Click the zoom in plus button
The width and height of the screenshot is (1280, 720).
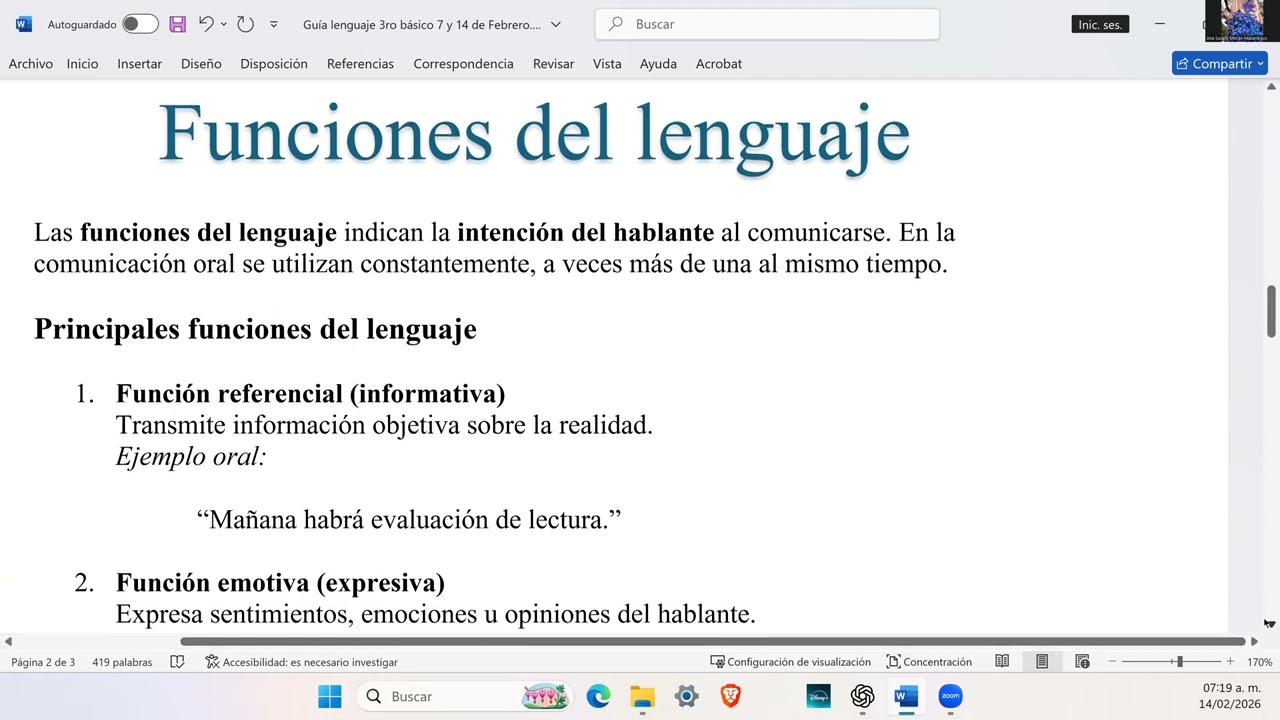point(1230,662)
